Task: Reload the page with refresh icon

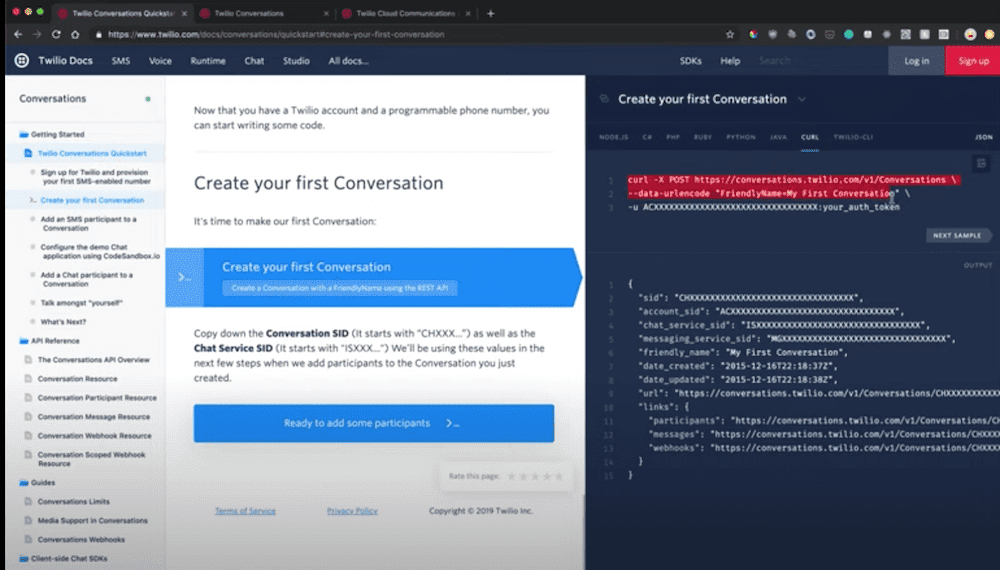Action: (56, 34)
